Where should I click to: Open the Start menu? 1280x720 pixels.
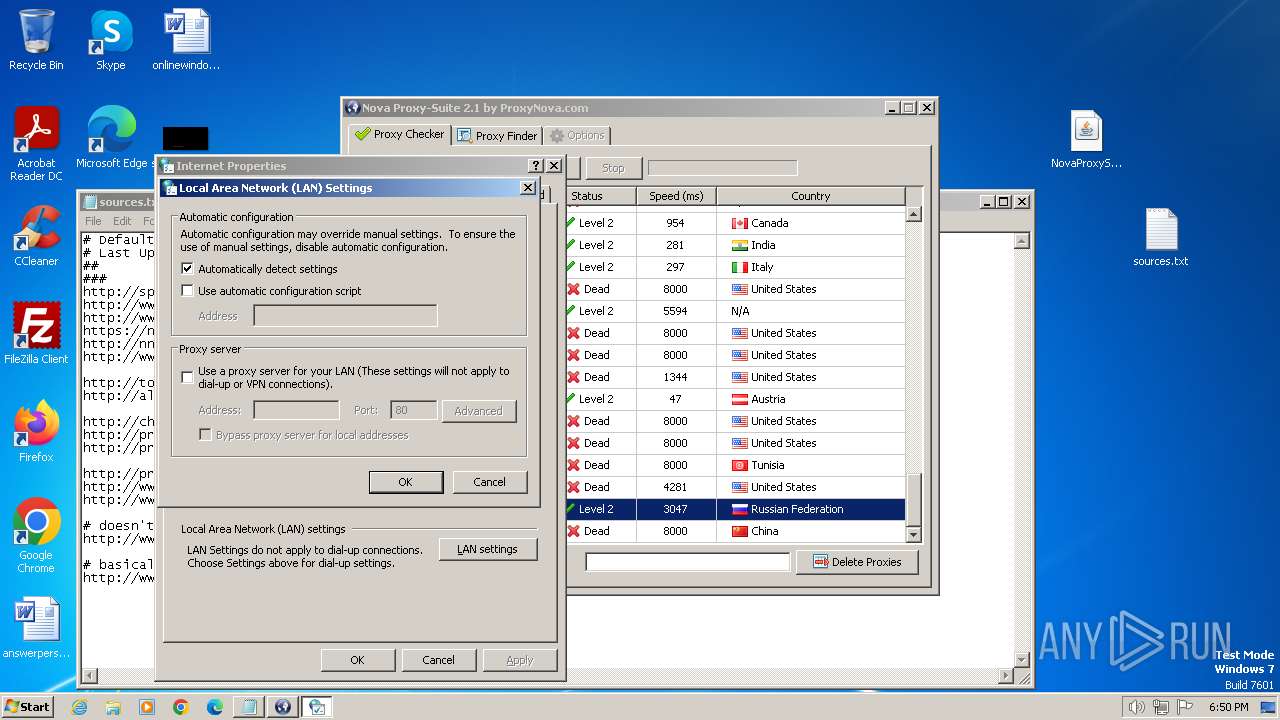click(x=27, y=706)
